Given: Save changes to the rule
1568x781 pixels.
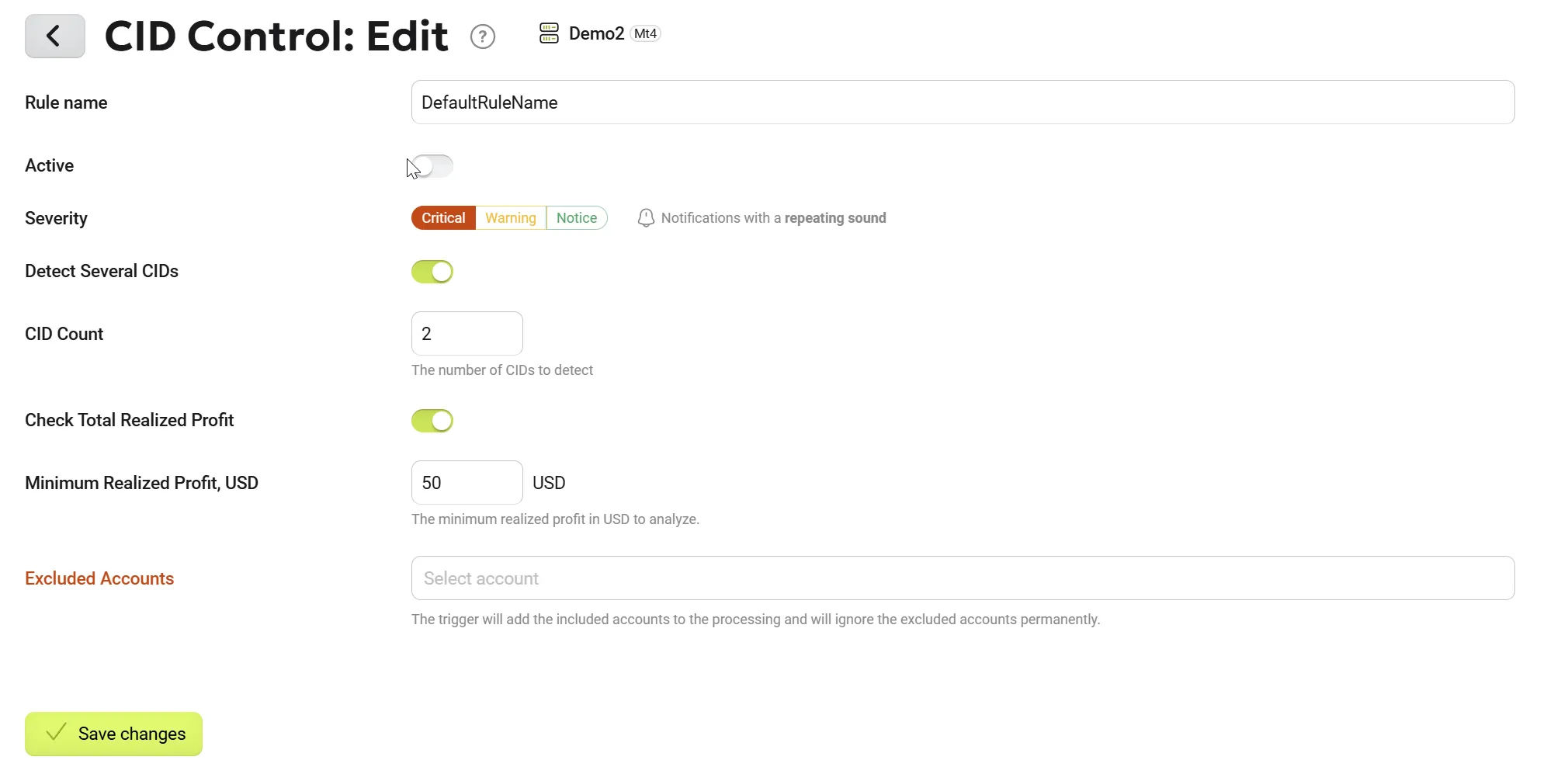Looking at the screenshot, I should click(x=113, y=734).
